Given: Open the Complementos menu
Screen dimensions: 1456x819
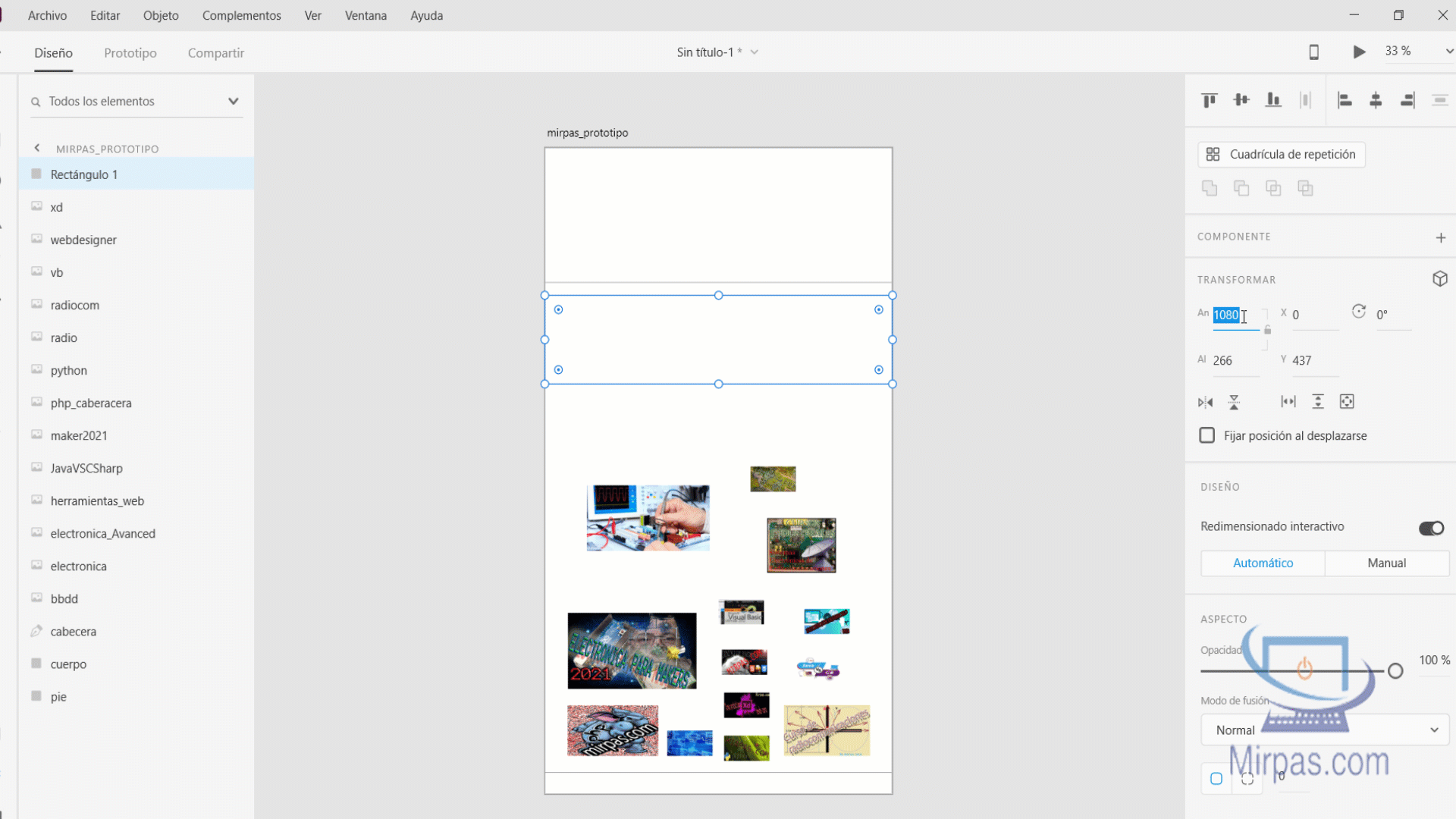Looking at the screenshot, I should point(241,15).
